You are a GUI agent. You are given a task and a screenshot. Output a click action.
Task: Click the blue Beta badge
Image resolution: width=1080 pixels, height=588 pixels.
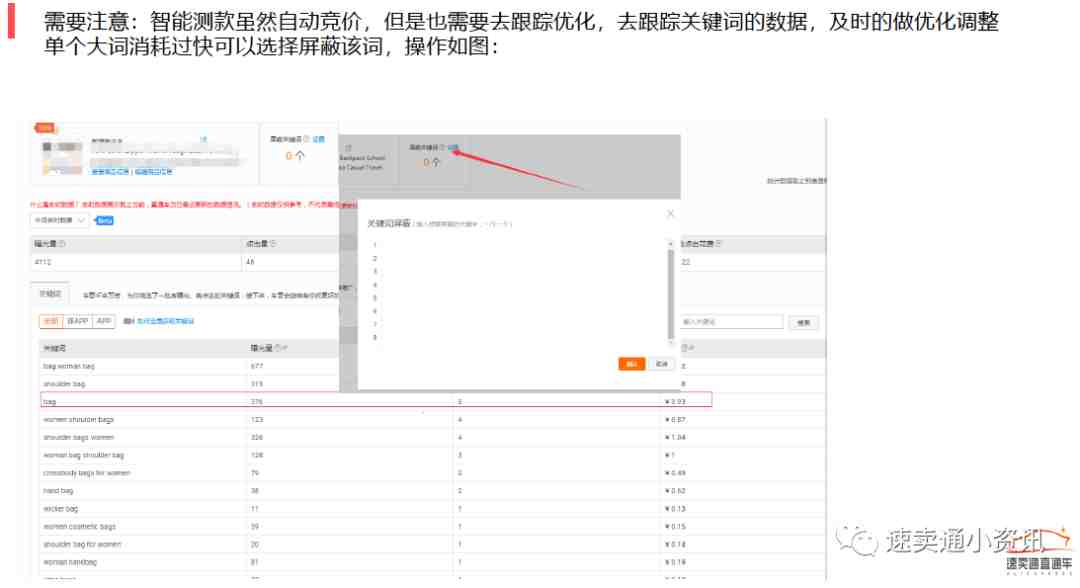coord(105,220)
